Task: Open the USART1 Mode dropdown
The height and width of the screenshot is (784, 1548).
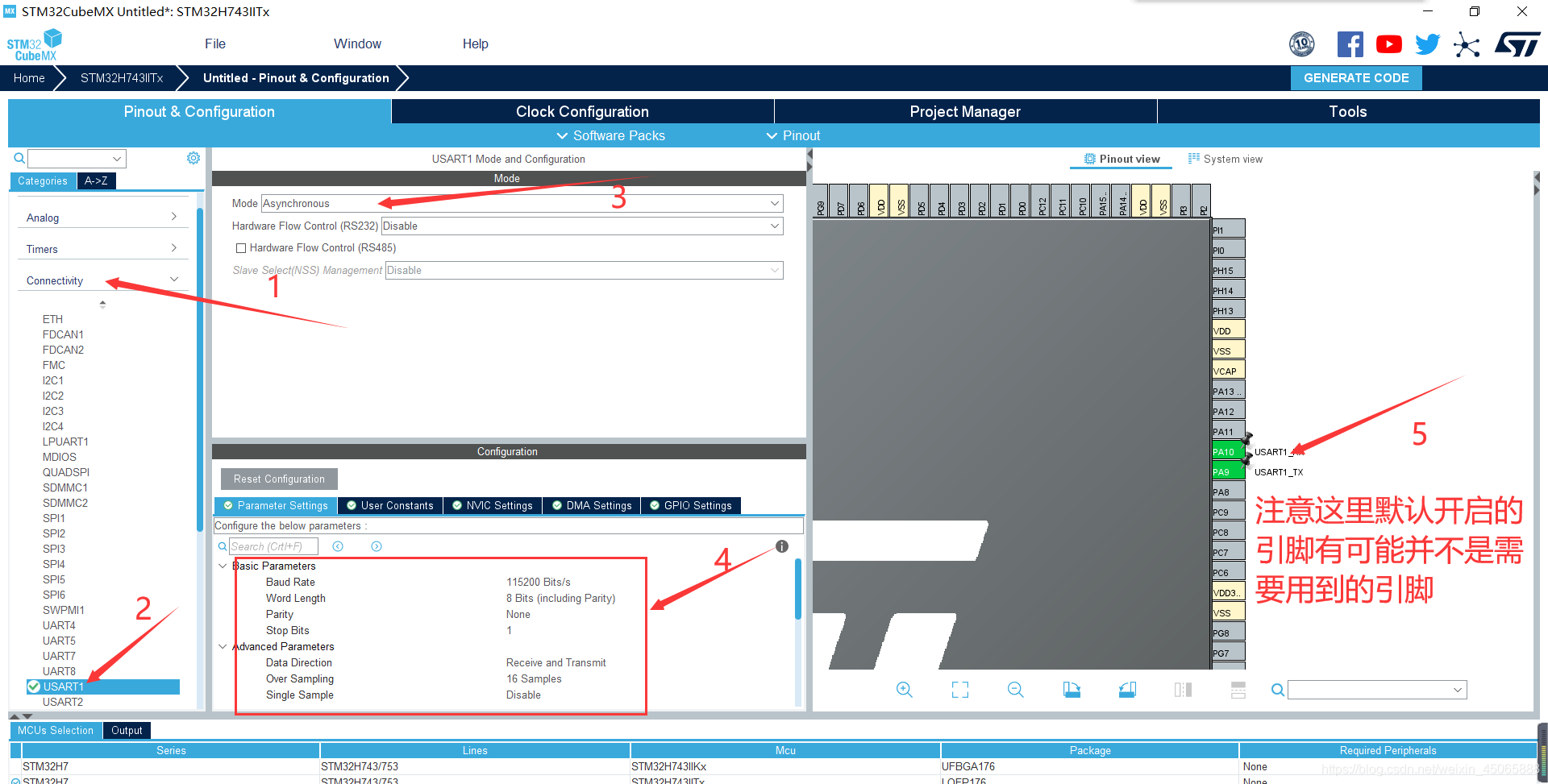Action: pyautogui.click(x=522, y=204)
